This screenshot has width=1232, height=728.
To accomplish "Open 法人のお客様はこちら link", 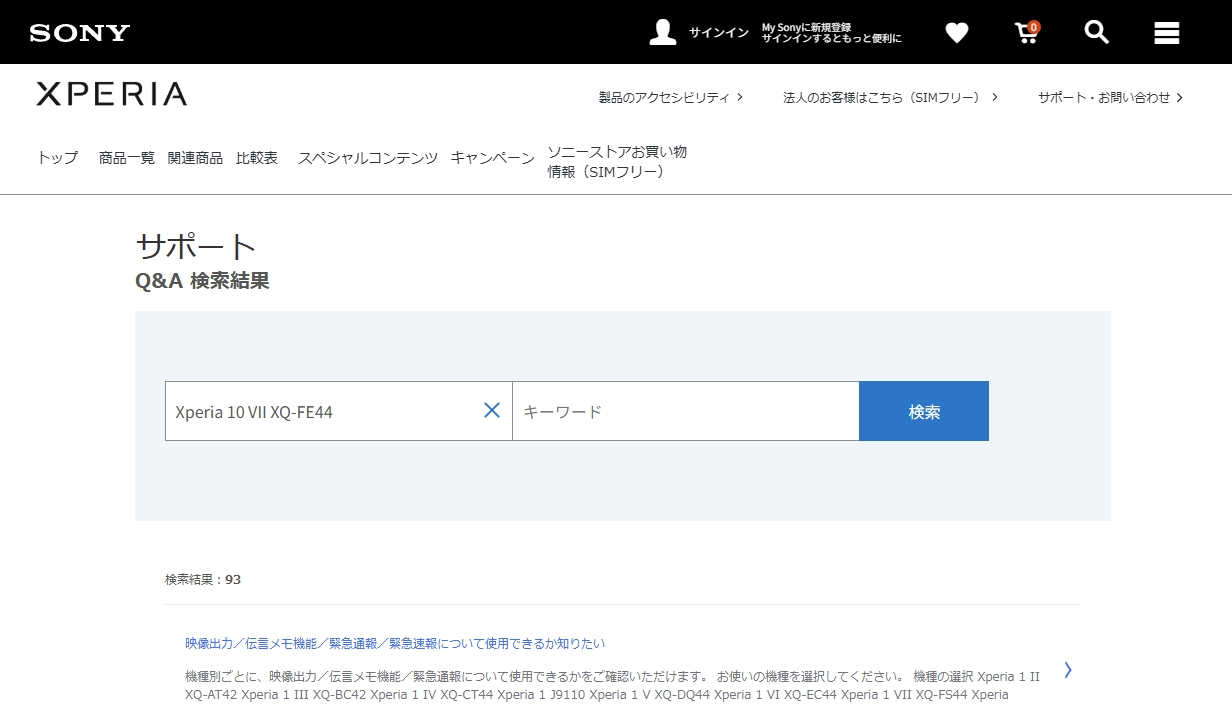I will coord(890,97).
